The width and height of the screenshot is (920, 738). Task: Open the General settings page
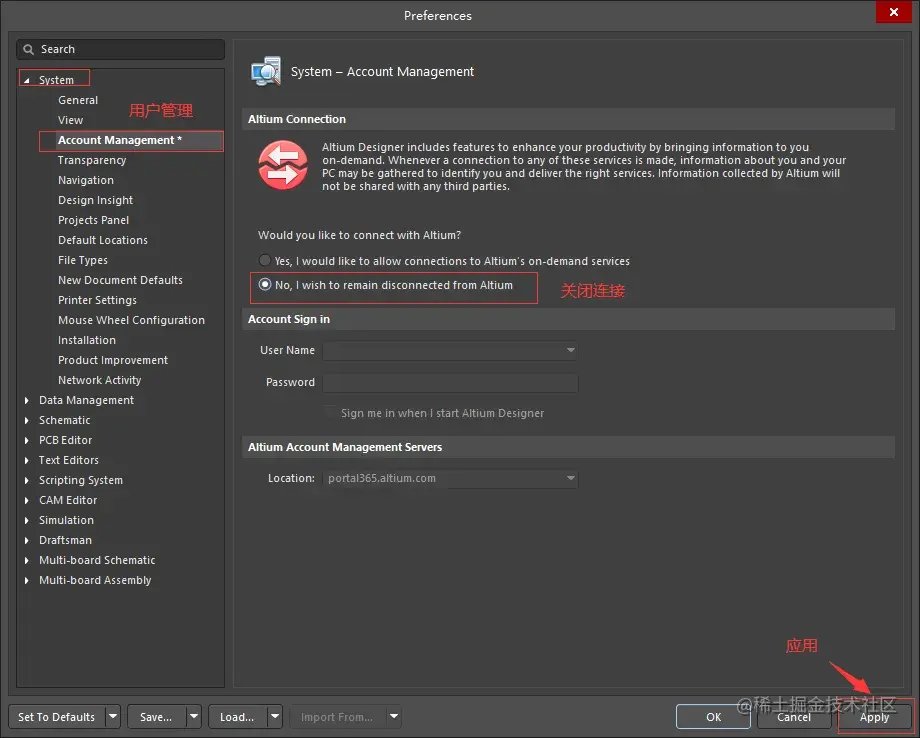(x=78, y=100)
